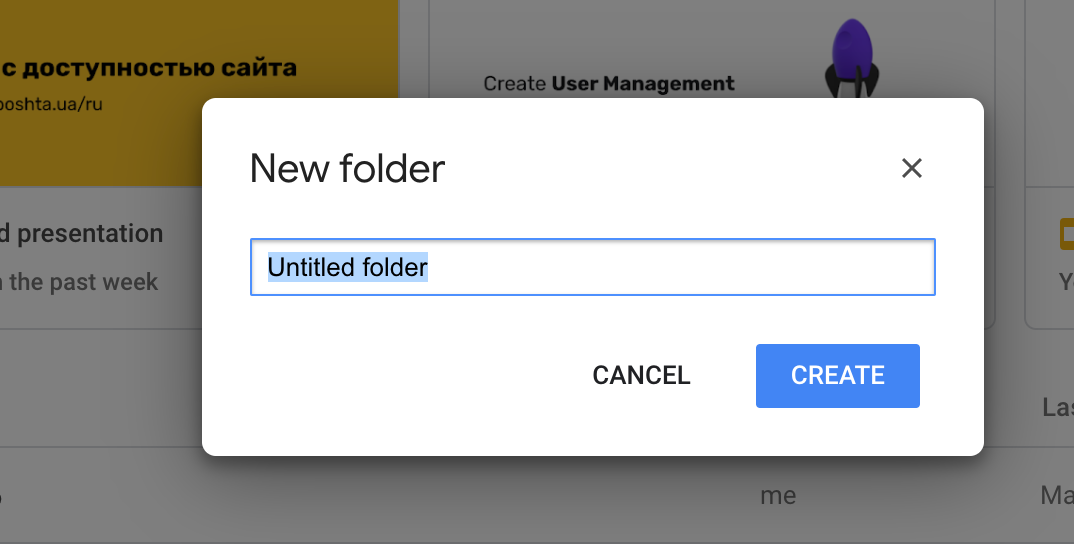Click the 'Las…' column header at right
This screenshot has height=544, width=1074.
(x=1057, y=407)
